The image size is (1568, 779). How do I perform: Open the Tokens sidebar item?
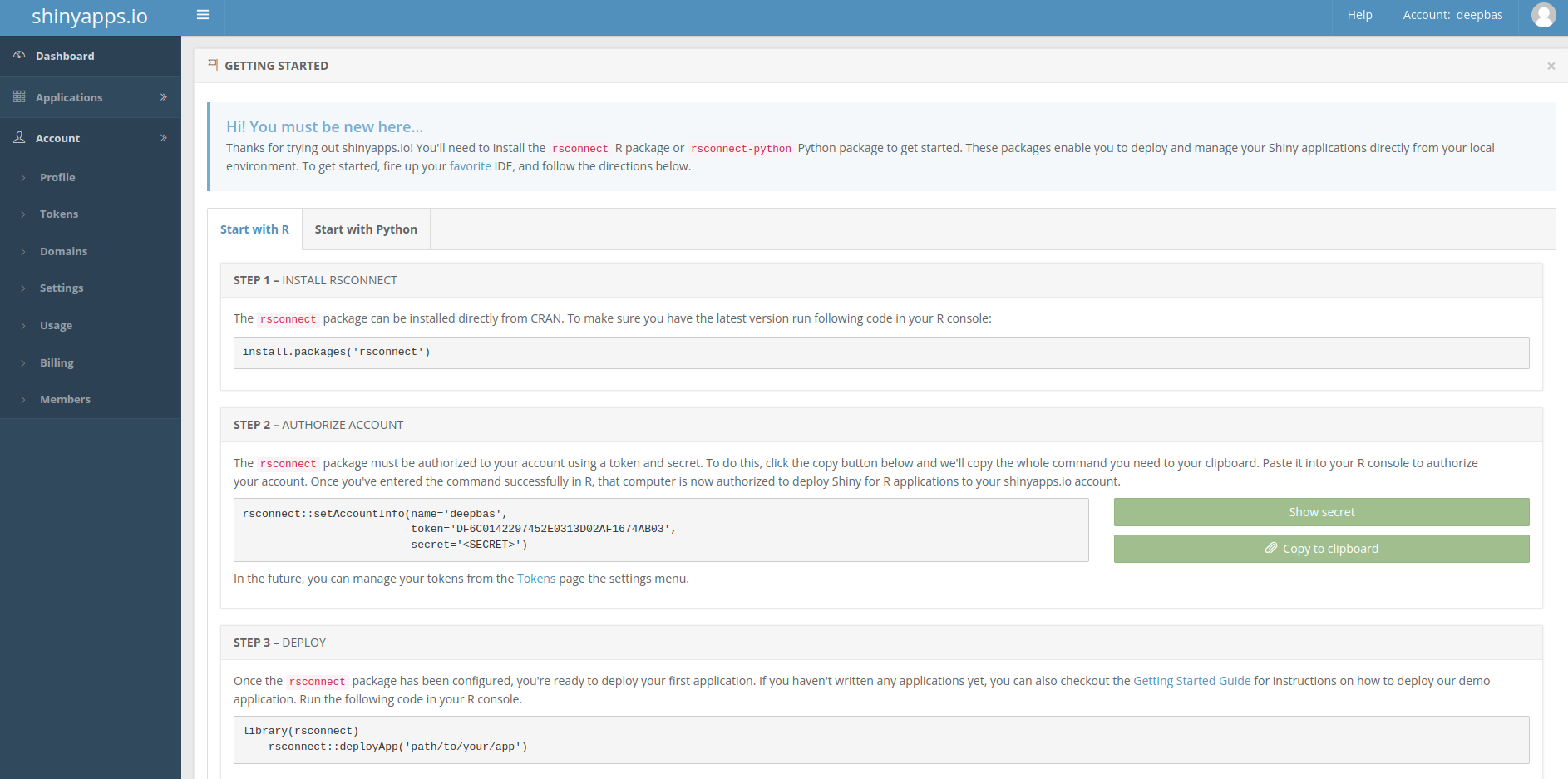coord(59,214)
